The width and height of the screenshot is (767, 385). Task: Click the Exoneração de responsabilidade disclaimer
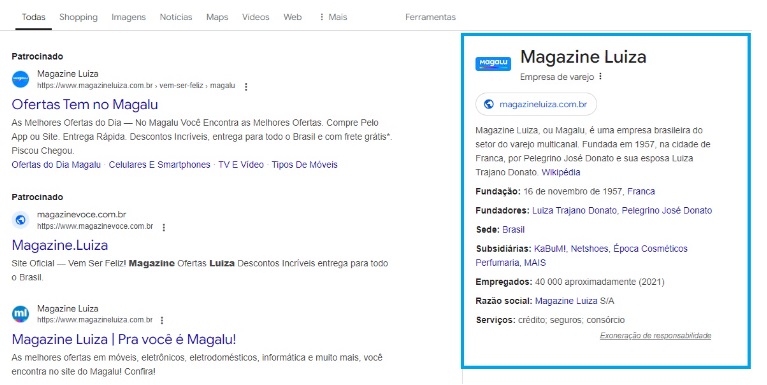click(x=655, y=336)
